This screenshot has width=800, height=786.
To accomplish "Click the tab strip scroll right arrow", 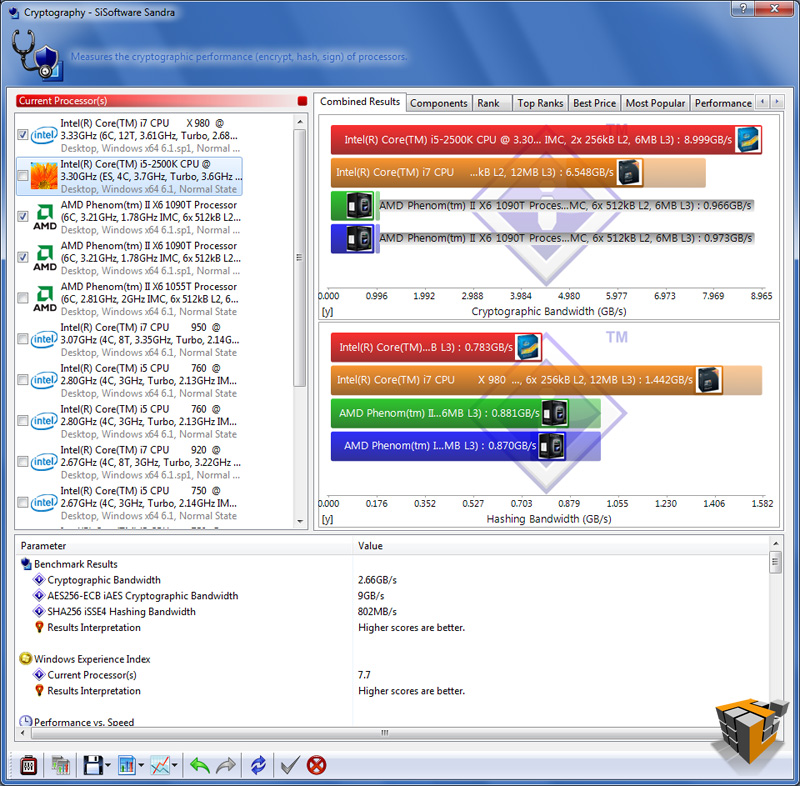I will (777, 102).
